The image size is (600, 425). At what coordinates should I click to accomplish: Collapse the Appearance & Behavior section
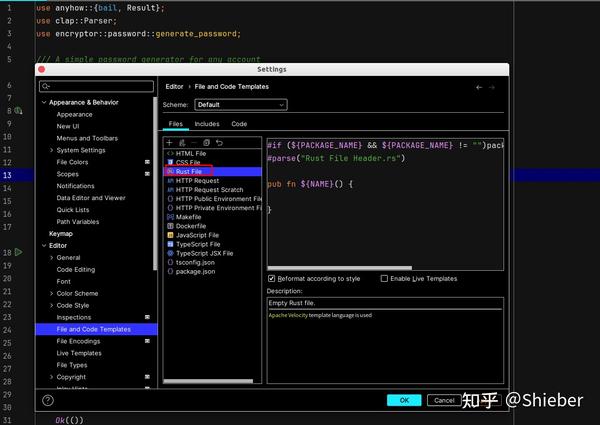(44, 103)
